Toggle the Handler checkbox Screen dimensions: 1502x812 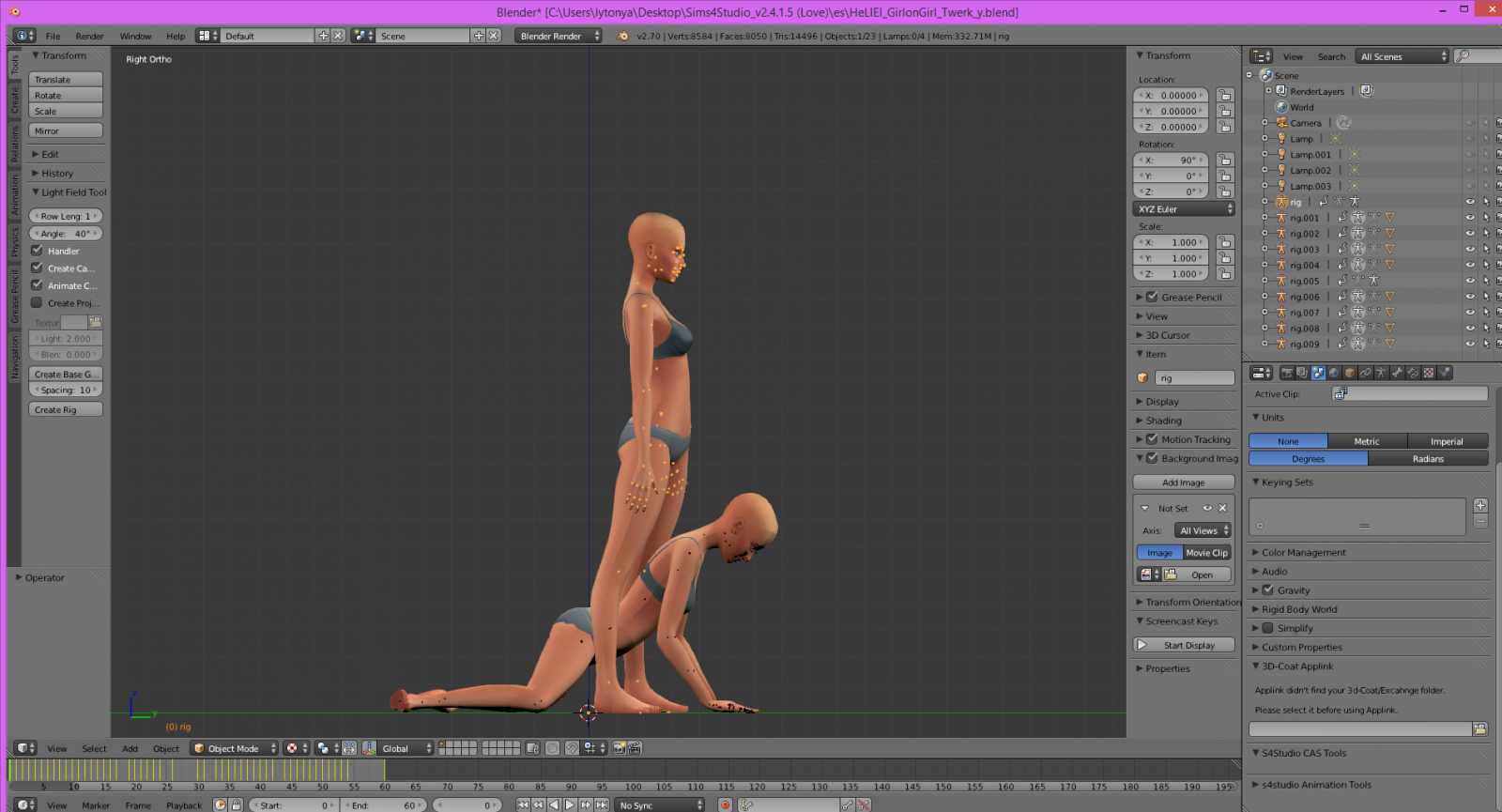click(x=37, y=251)
